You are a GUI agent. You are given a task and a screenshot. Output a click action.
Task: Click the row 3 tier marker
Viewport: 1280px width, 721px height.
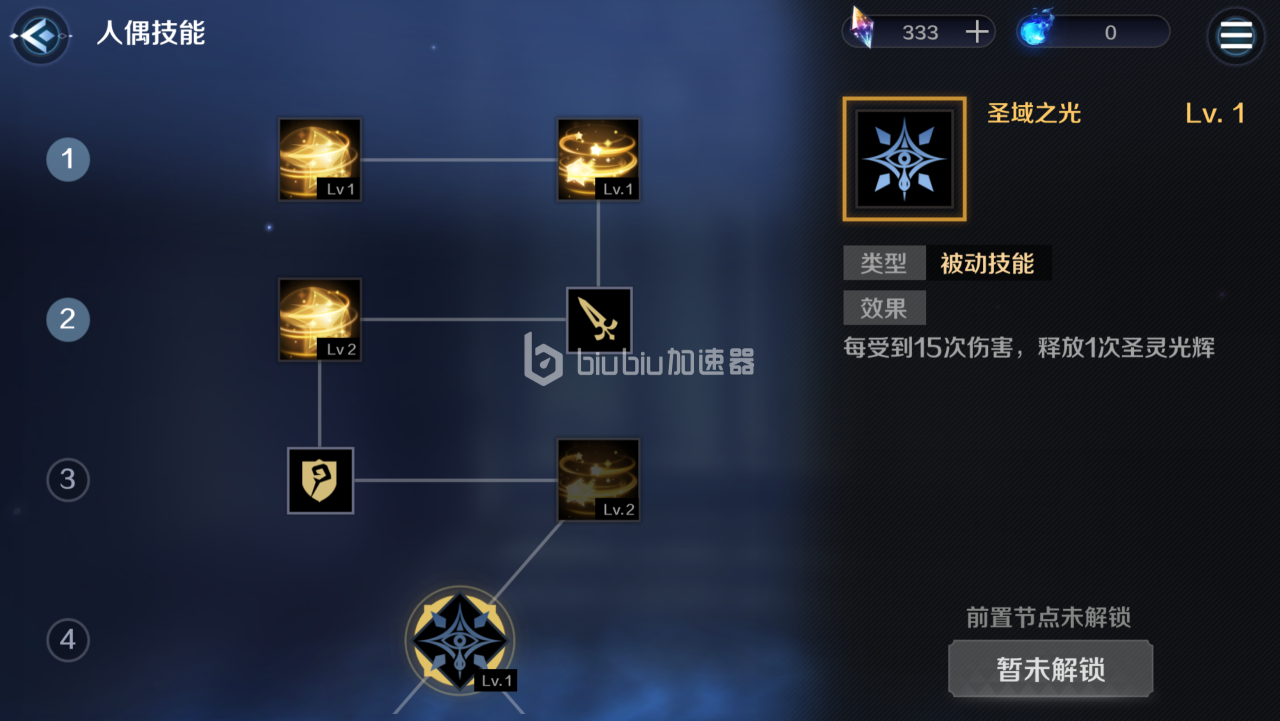(x=68, y=480)
